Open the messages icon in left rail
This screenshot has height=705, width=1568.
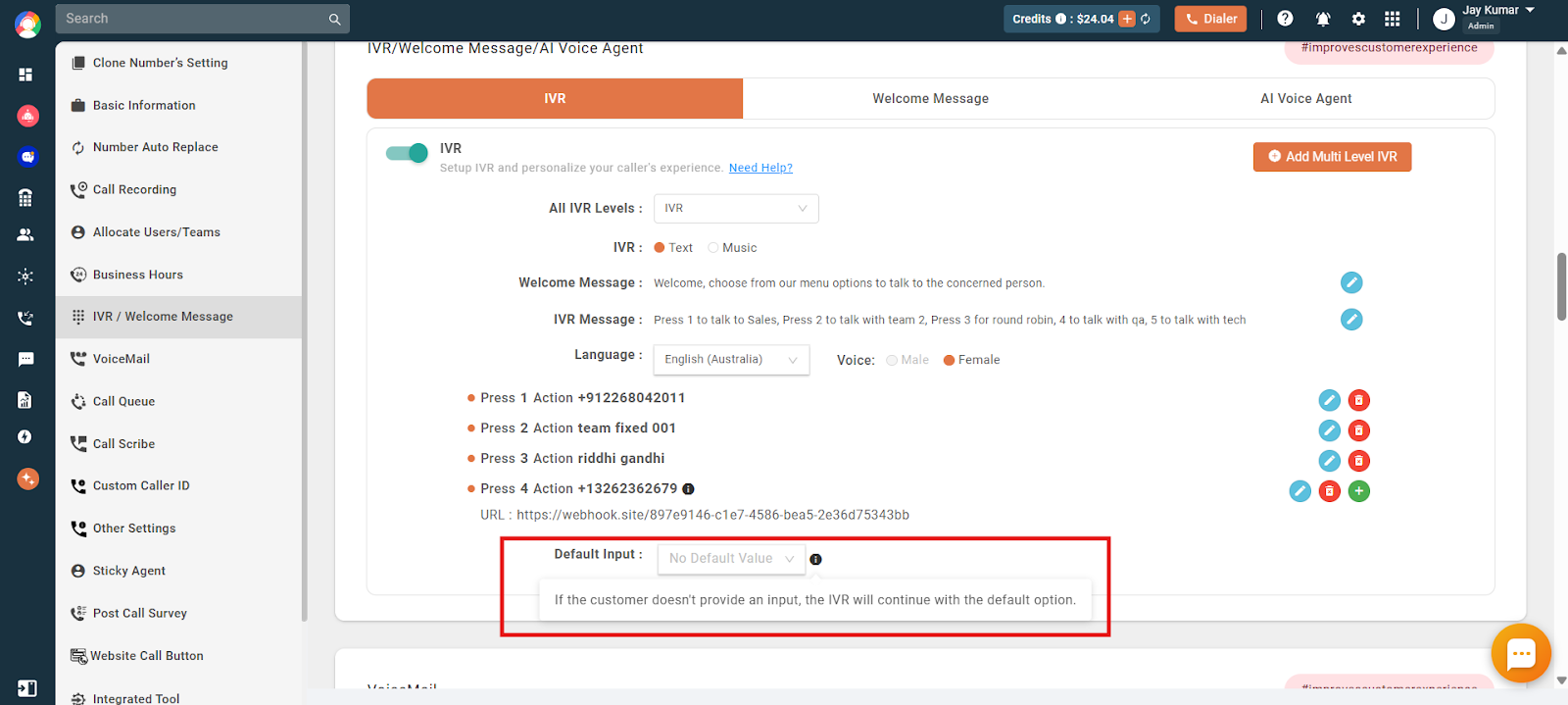[x=25, y=359]
